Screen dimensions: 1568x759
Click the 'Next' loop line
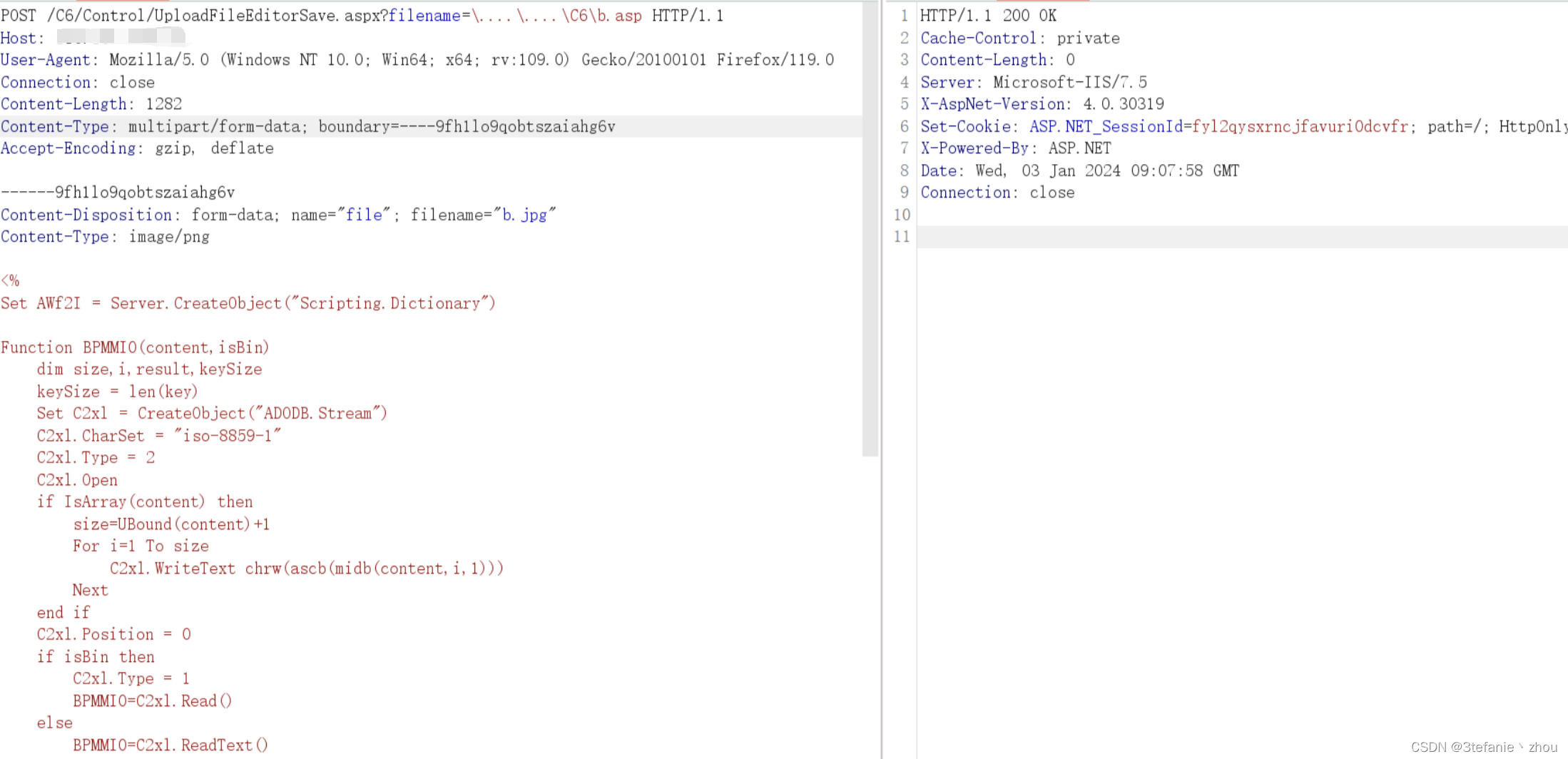tap(91, 591)
